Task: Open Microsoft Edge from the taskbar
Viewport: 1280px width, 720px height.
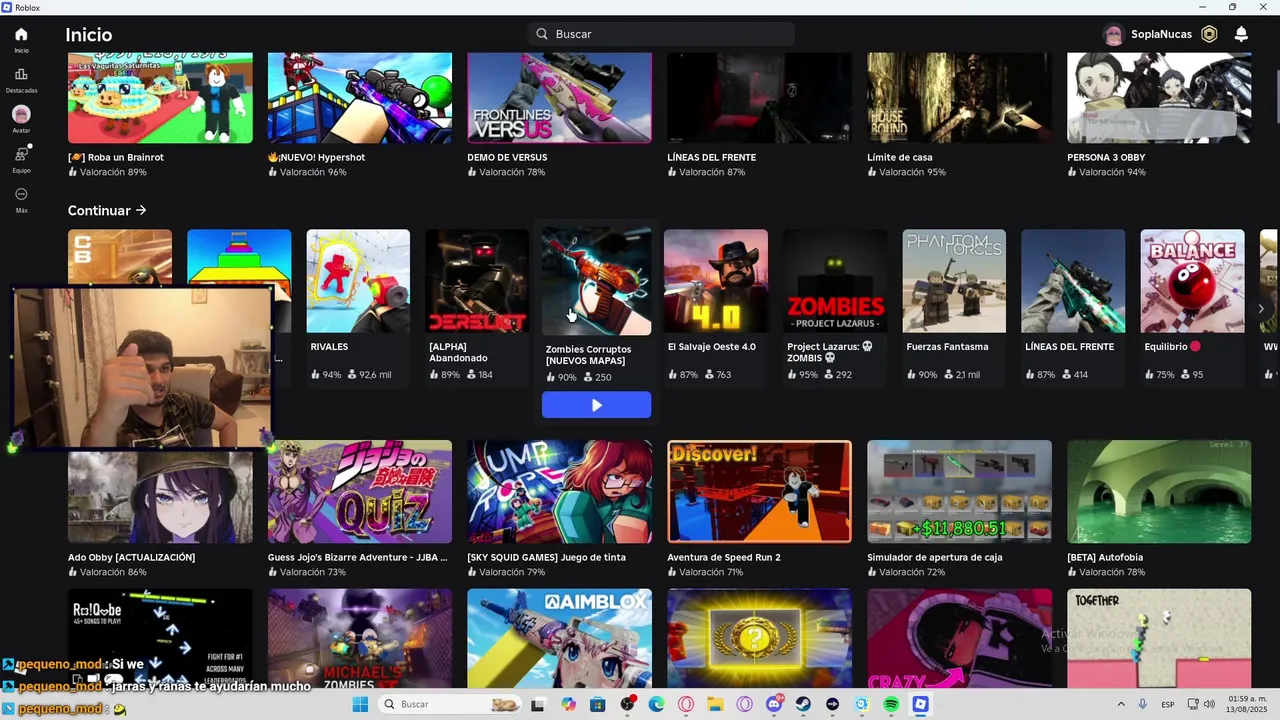Action: [x=656, y=704]
